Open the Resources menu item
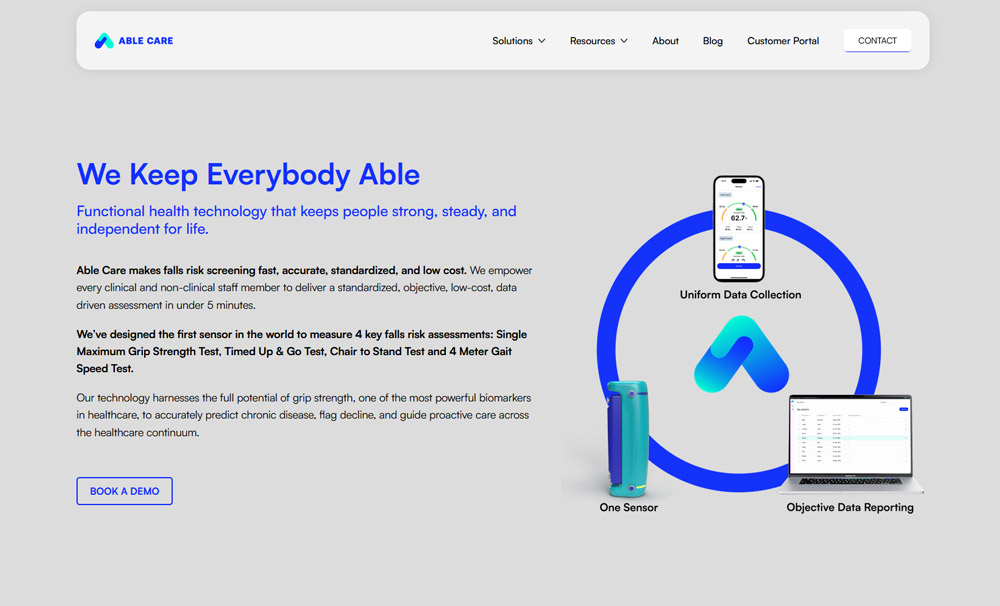1000x606 pixels. point(592,41)
